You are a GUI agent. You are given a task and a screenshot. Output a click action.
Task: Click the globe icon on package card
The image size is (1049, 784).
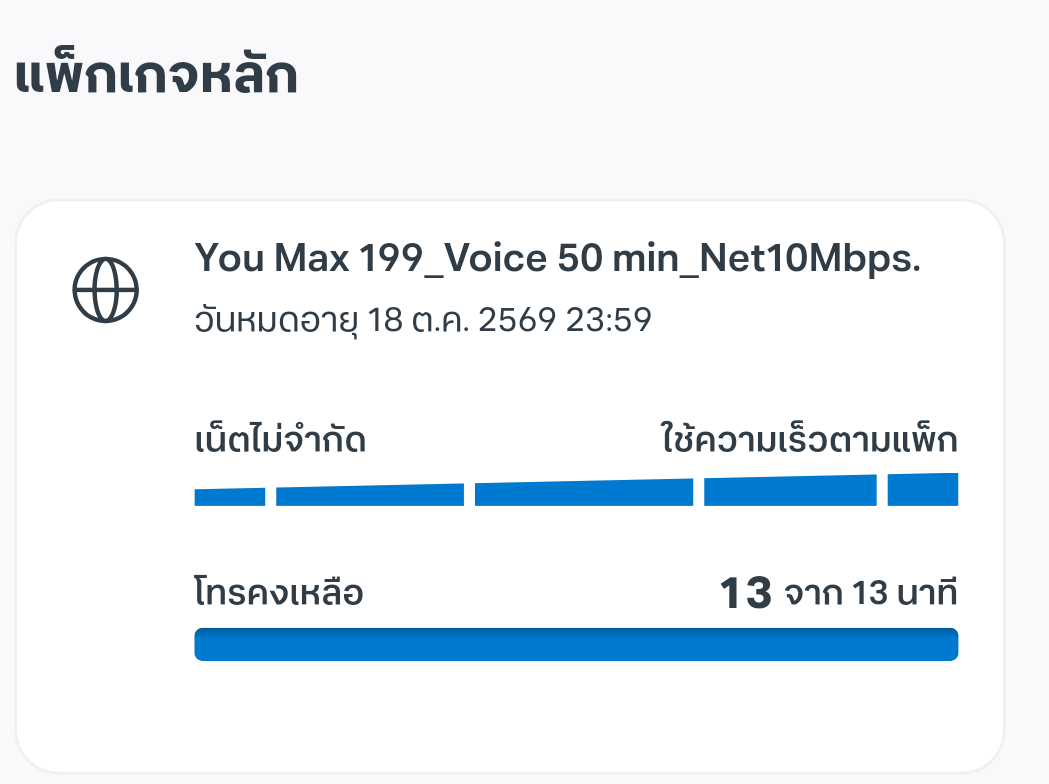pyautogui.click(x=106, y=290)
